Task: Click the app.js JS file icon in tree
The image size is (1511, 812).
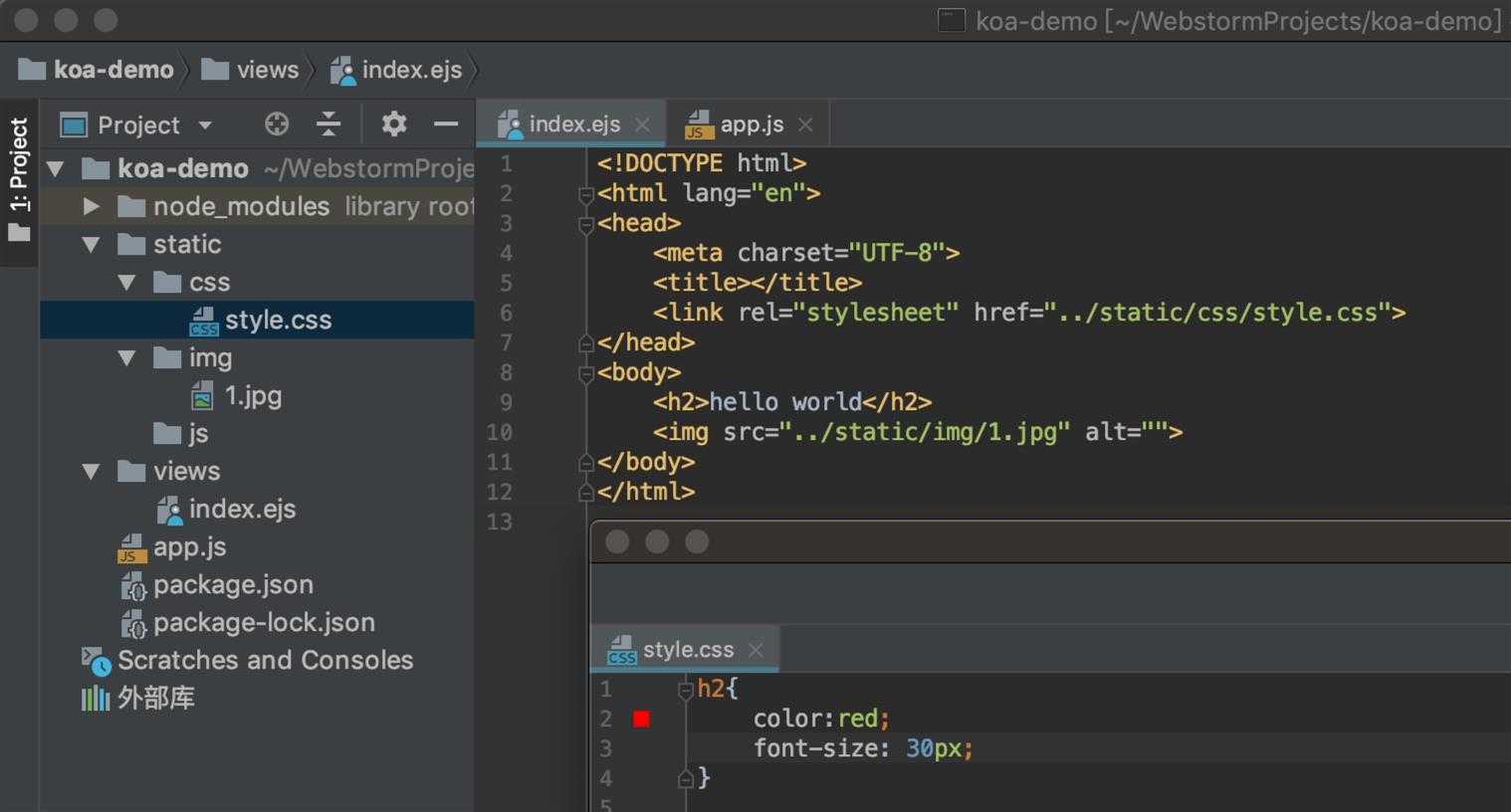Action: coord(132,547)
